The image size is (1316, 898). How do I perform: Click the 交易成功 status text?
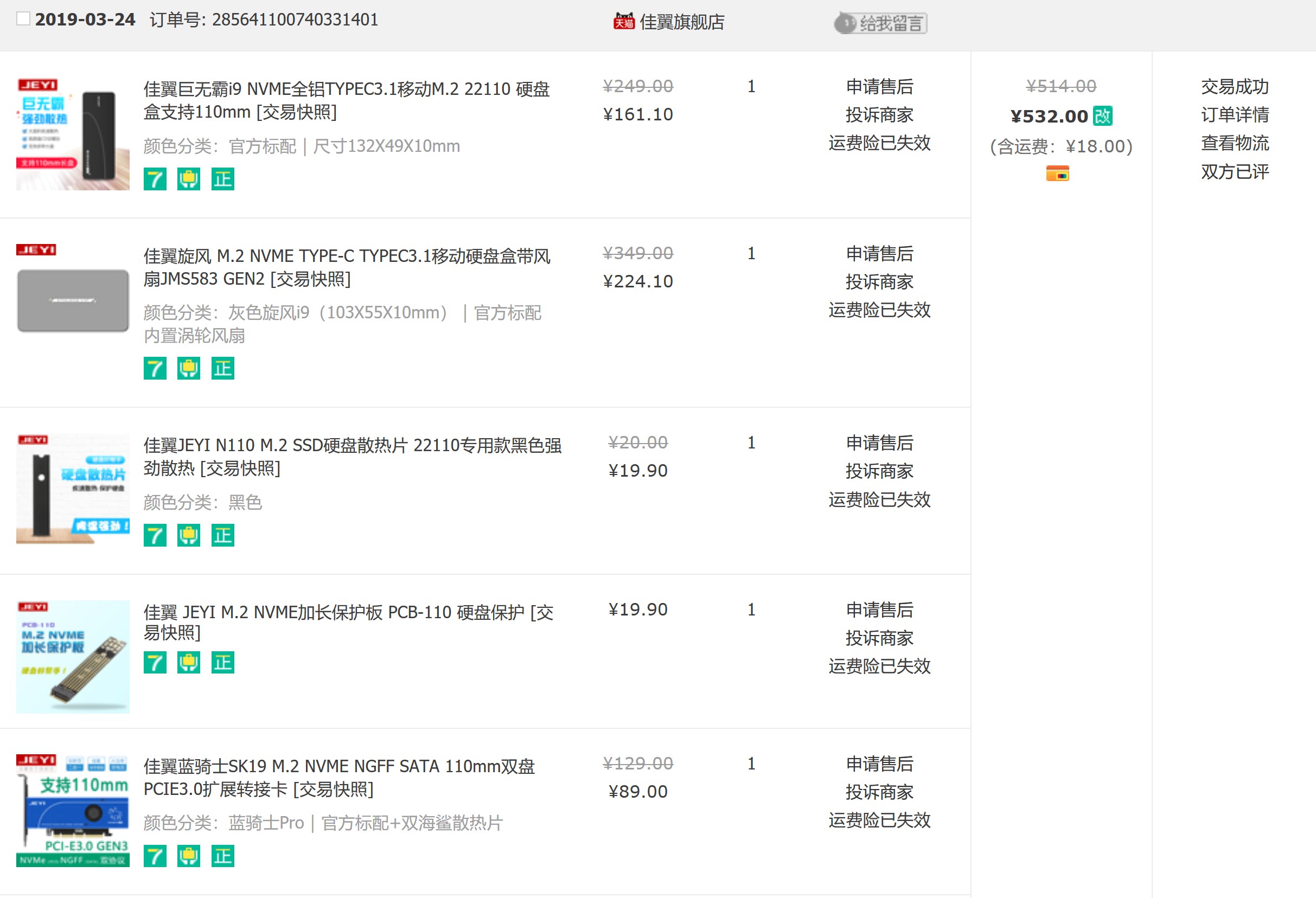(1235, 87)
